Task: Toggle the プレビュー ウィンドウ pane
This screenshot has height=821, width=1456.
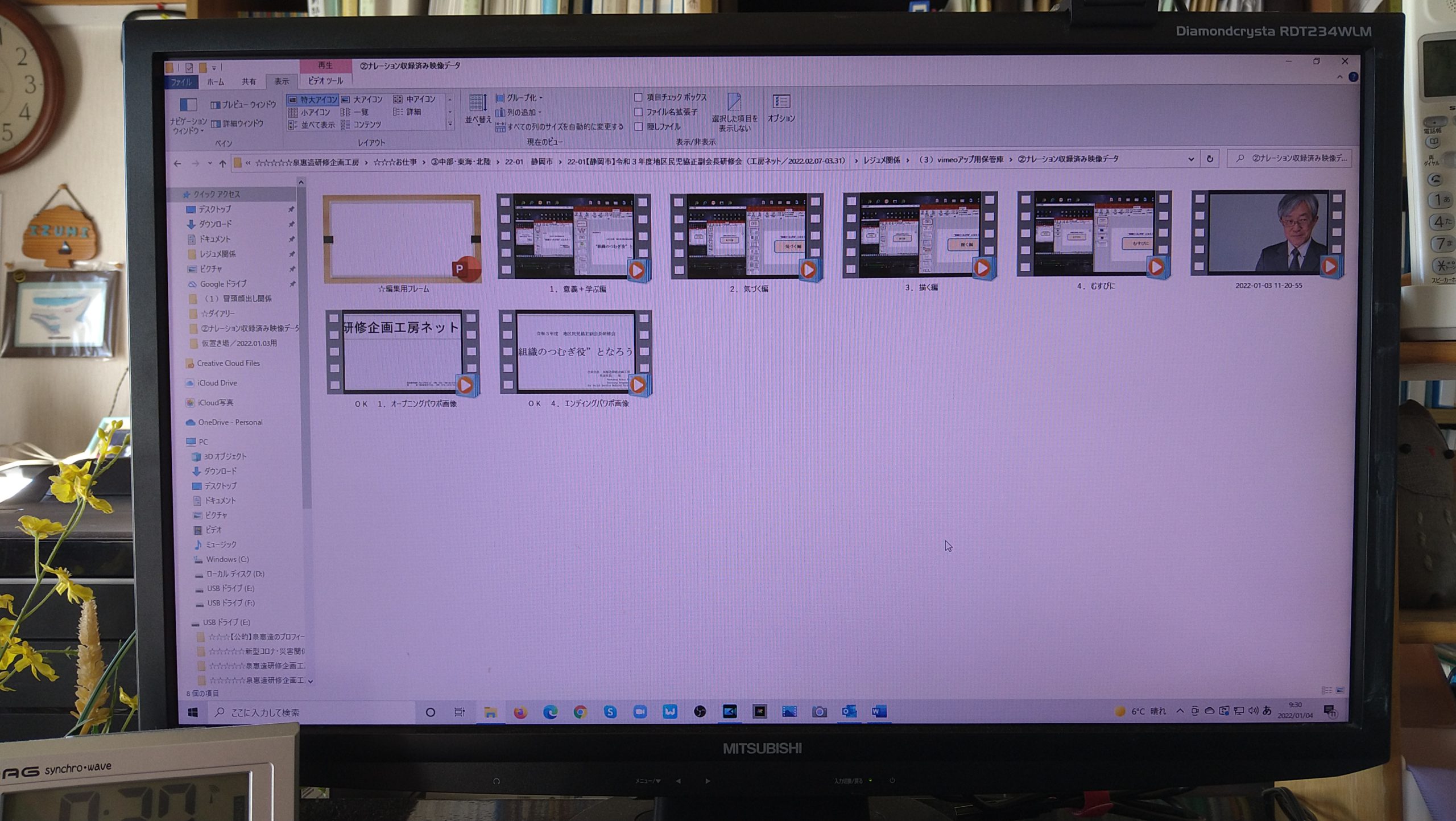Action: click(x=243, y=105)
